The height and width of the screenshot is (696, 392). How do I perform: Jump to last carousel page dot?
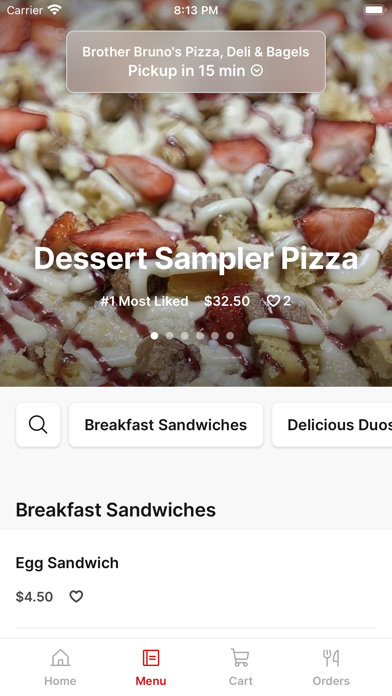pyautogui.click(x=230, y=336)
